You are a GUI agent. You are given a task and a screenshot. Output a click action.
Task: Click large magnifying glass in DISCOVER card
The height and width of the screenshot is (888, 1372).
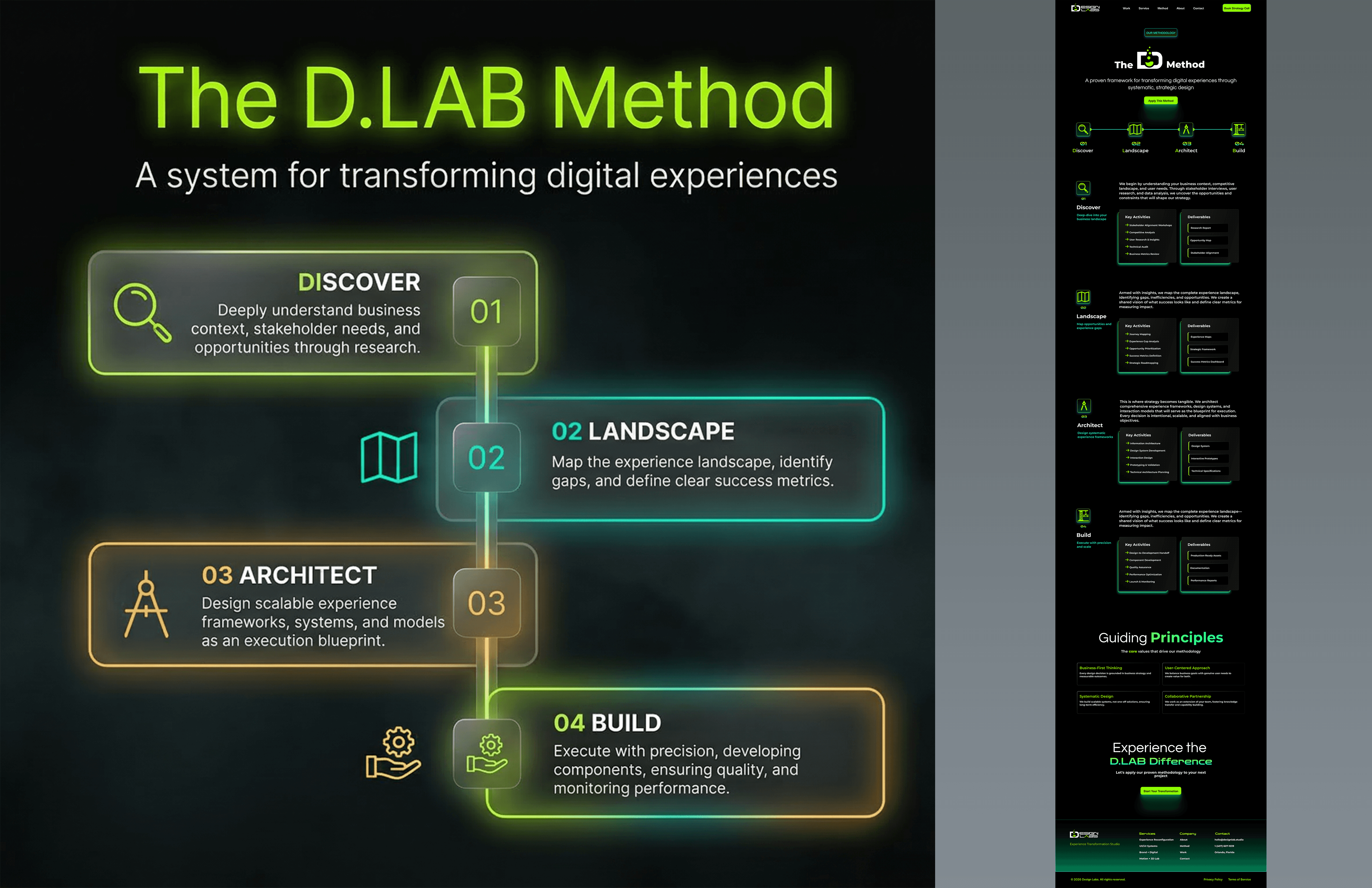pos(142,312)
